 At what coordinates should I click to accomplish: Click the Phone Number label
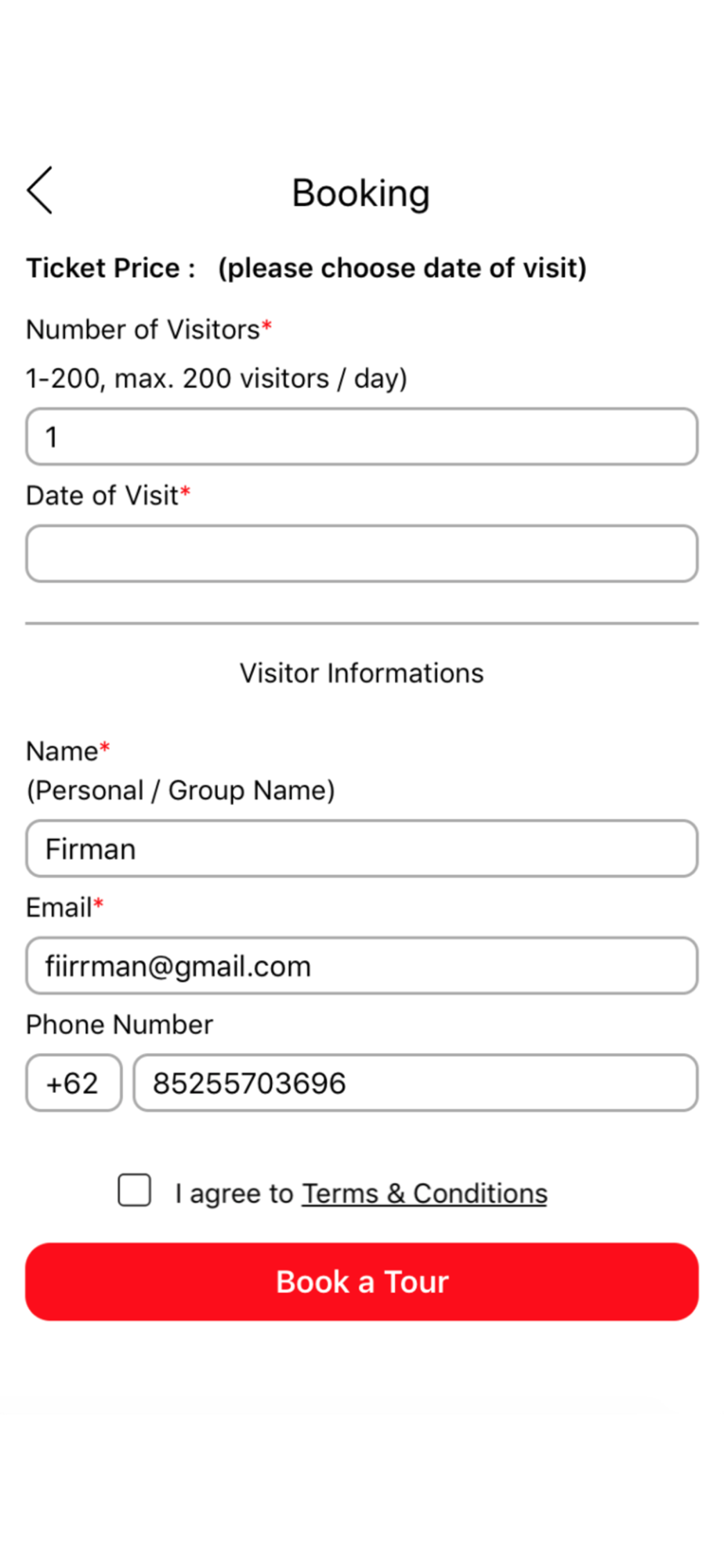pyautogui.click(x=119, y=1025)
